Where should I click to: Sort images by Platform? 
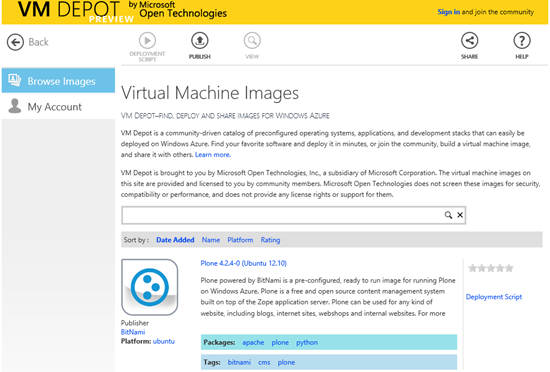click(x=240, y=240)
